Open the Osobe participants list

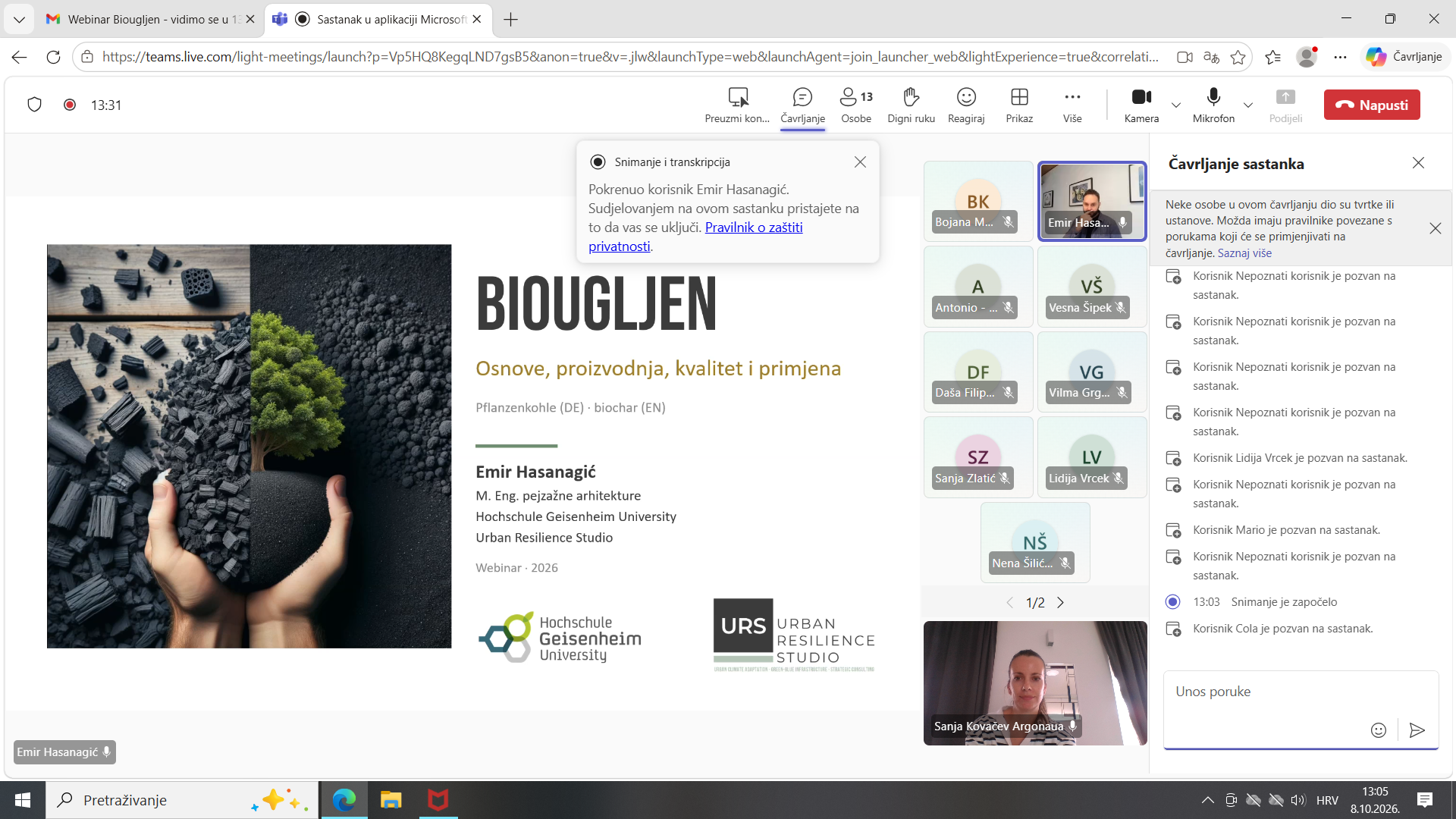point(856,105)
